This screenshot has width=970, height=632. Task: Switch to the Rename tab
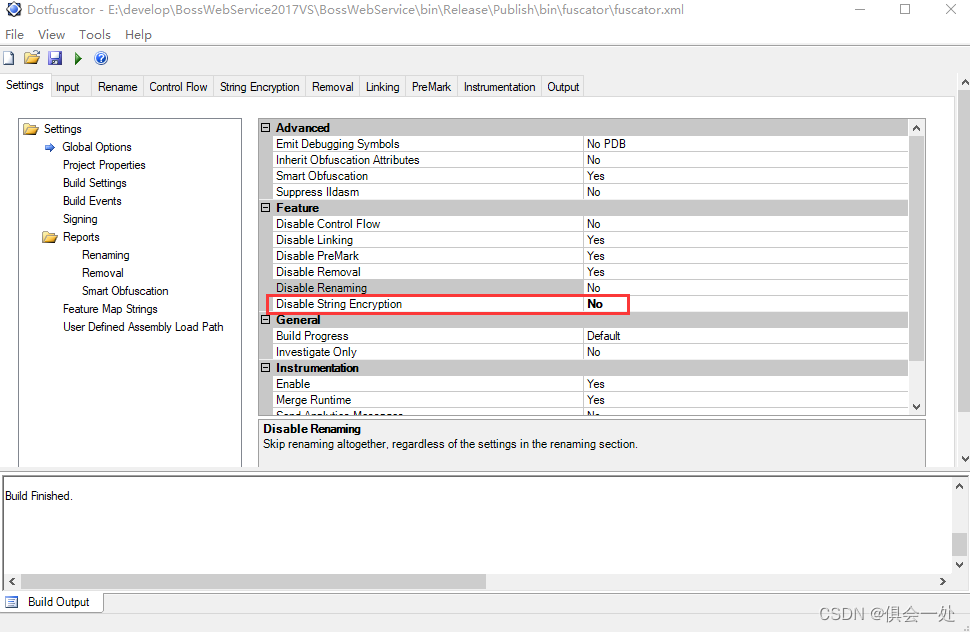point(117,87)
